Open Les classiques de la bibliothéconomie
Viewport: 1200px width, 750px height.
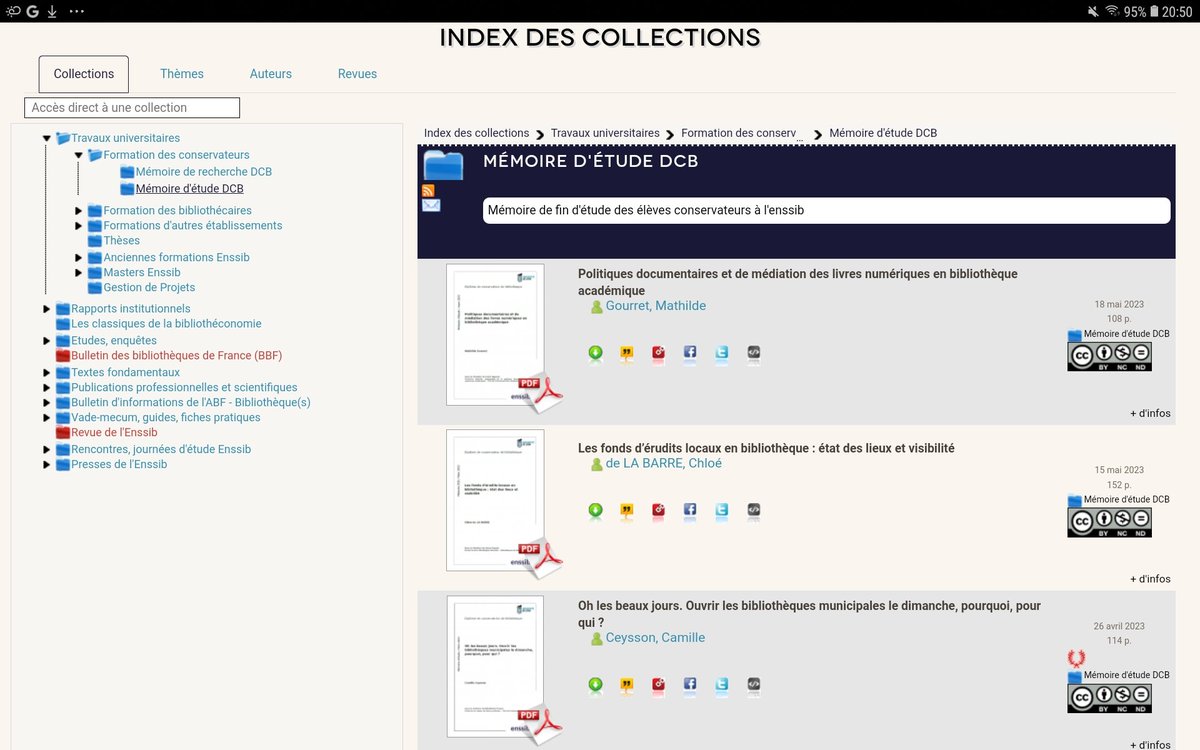tap(166, 324)
